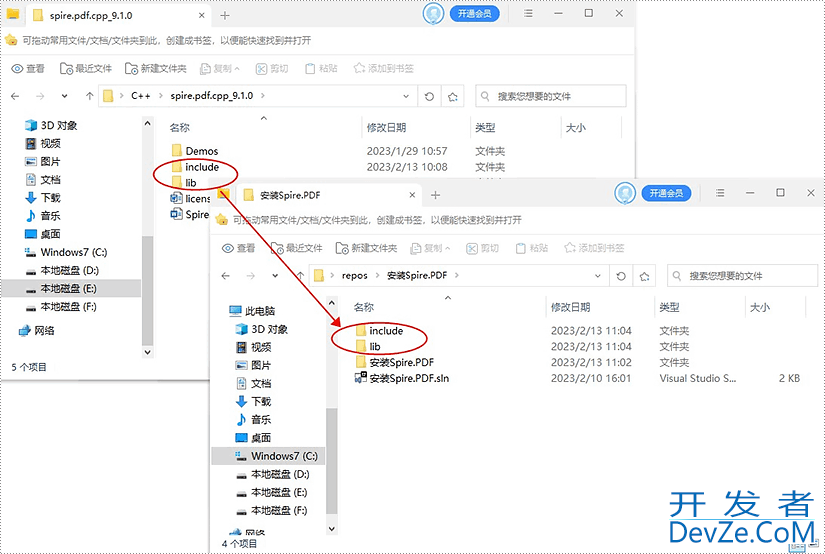This screenshot has height=554, width=825.
Task: Open history dropdown arrow in back window navigation
Action: tap(64, 96)
